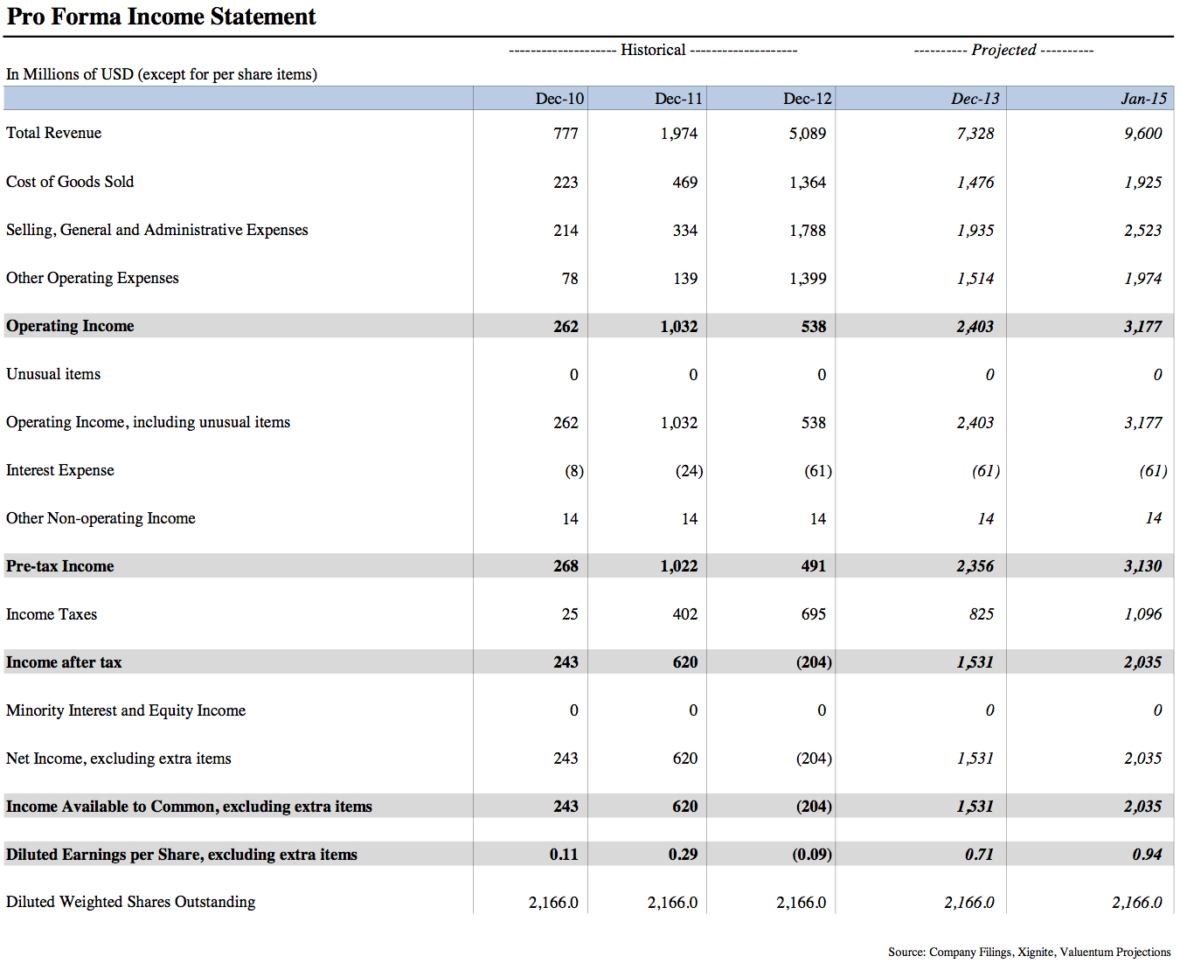Click Pre-tax Income value 2,356
This screenshot has width=1180, height=970.
(975, 566)
